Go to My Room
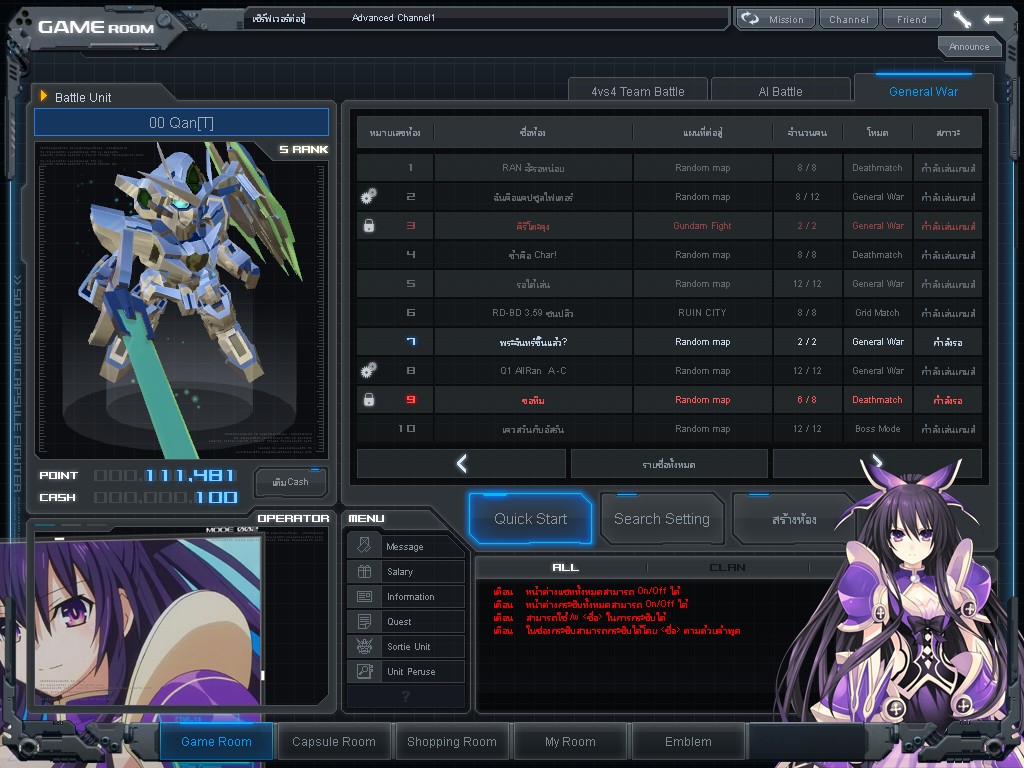1024x768 pixels. [570, 741]
